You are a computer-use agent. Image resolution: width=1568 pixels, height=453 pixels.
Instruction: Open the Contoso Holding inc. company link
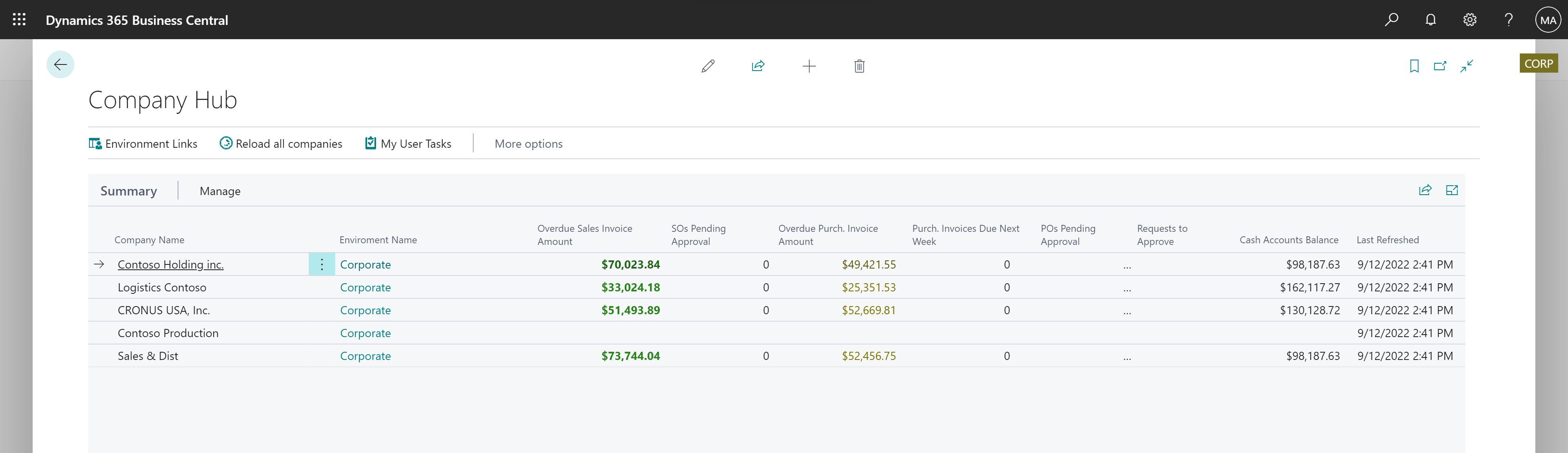coord(170,264)
